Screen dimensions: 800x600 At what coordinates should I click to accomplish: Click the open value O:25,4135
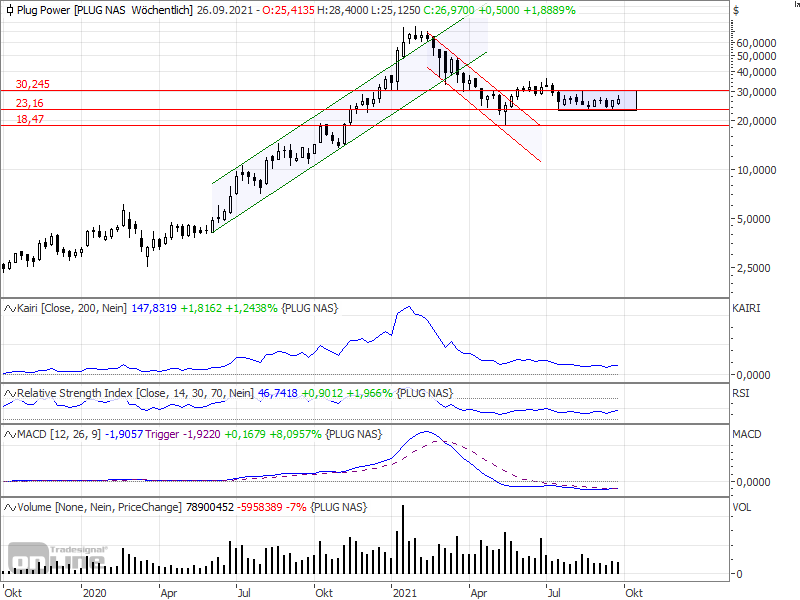[x=288, y=10]
